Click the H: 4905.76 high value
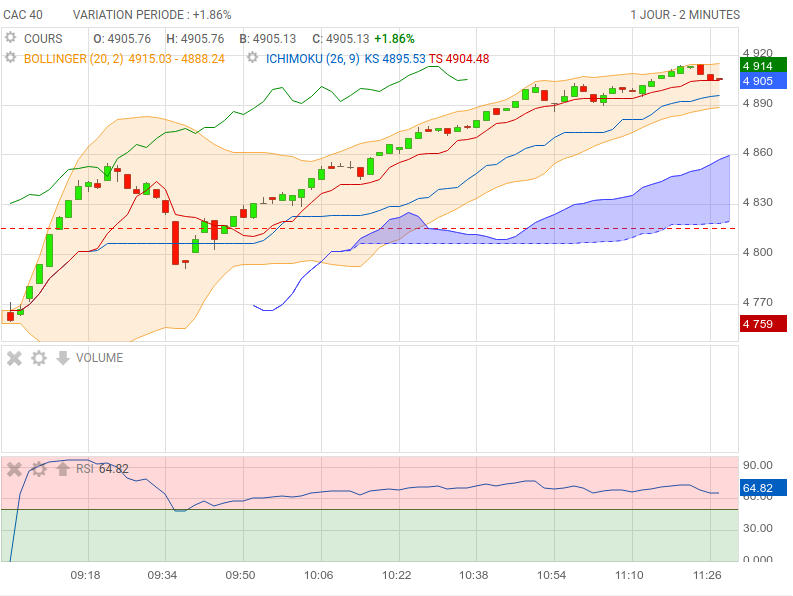Viewport: 793px width, 596px height. pyautogui.click(x=195, y=39)
